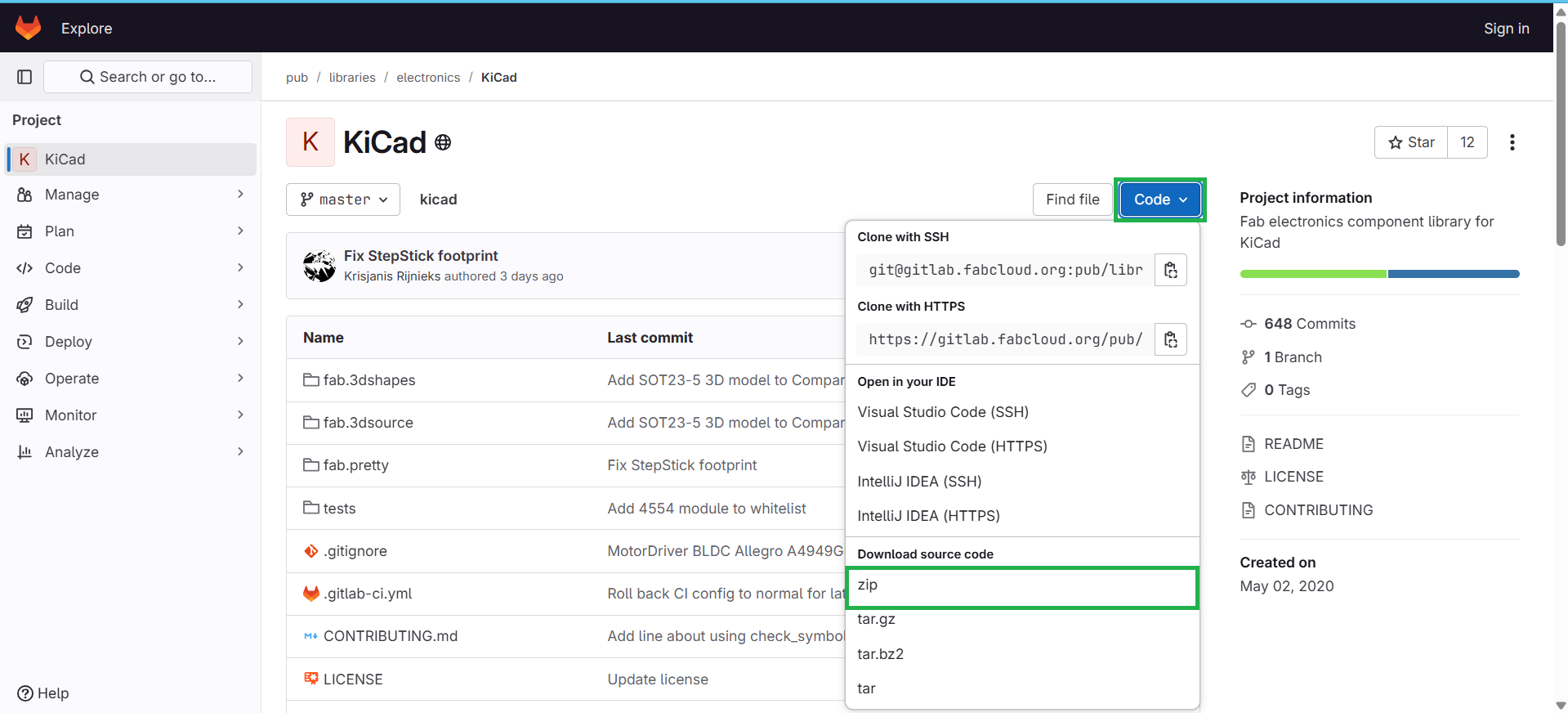Expand the Build sidebar section

131,305
